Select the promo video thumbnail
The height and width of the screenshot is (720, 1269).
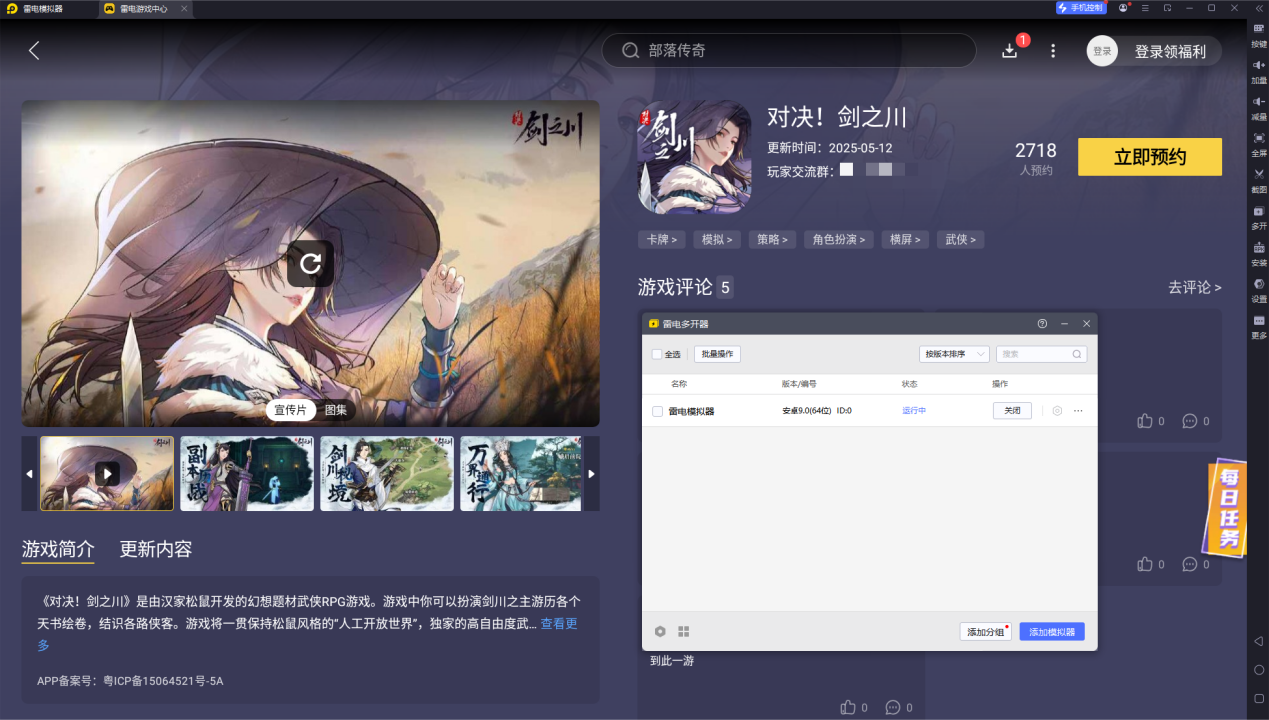(107, 474)
